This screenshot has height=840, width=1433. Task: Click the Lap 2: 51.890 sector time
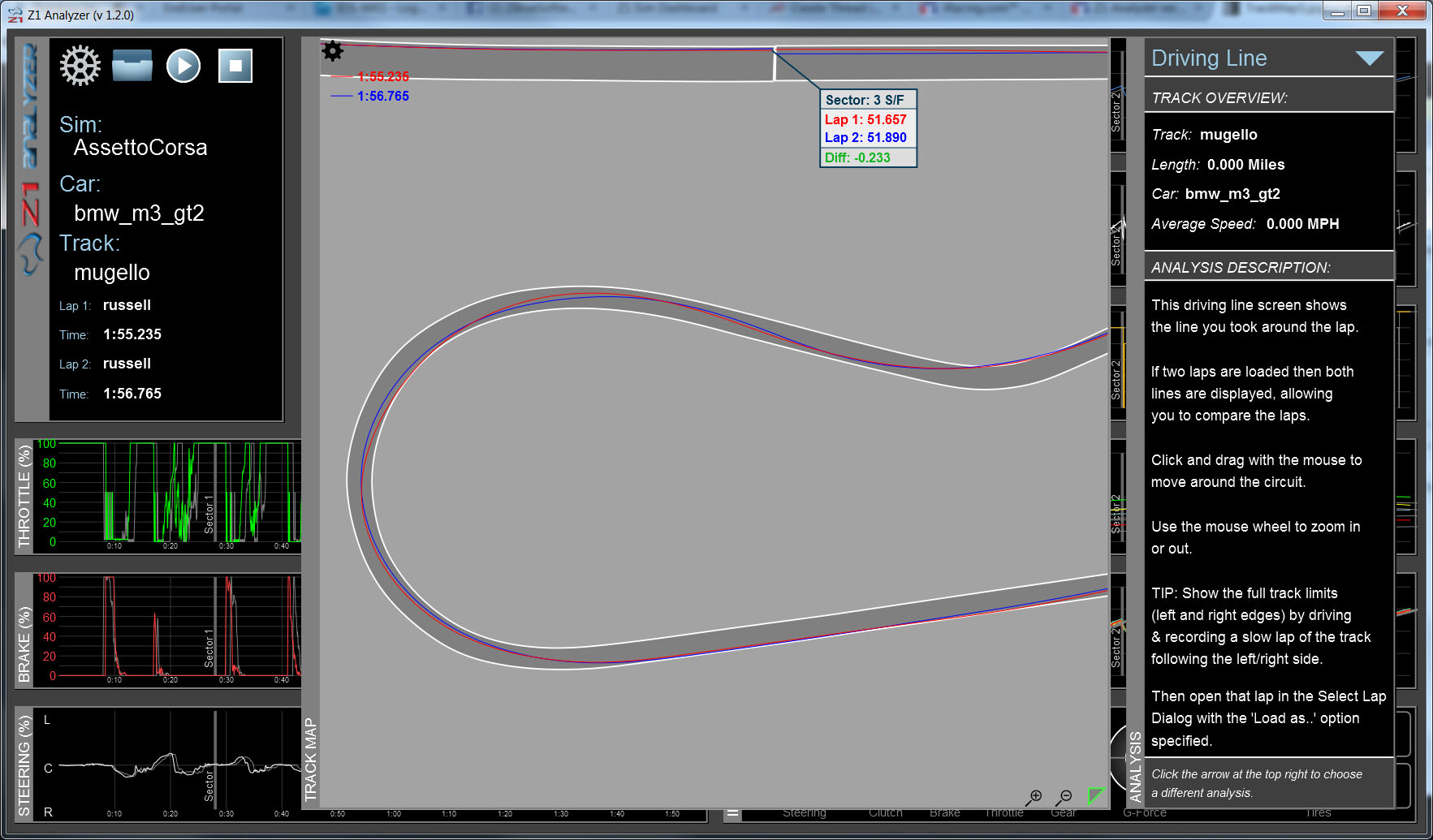tap(865, 137)
